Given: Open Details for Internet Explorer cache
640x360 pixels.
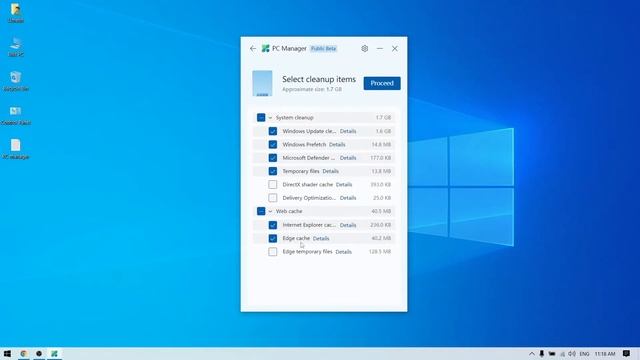Looking at the screenshot, I should click(348, 225).
